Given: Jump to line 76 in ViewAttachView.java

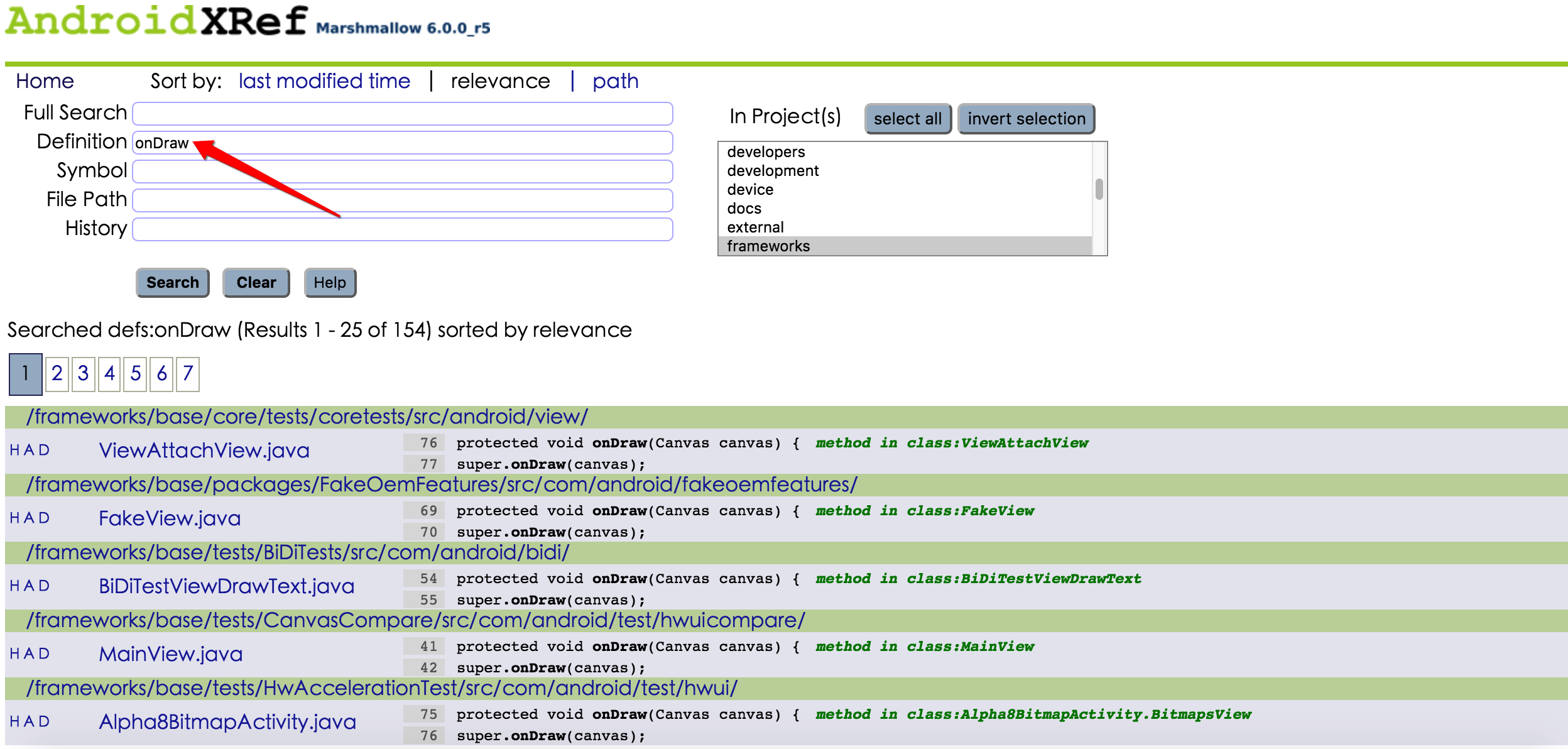Looking at the screenshot, I should [x=425, y=443].
